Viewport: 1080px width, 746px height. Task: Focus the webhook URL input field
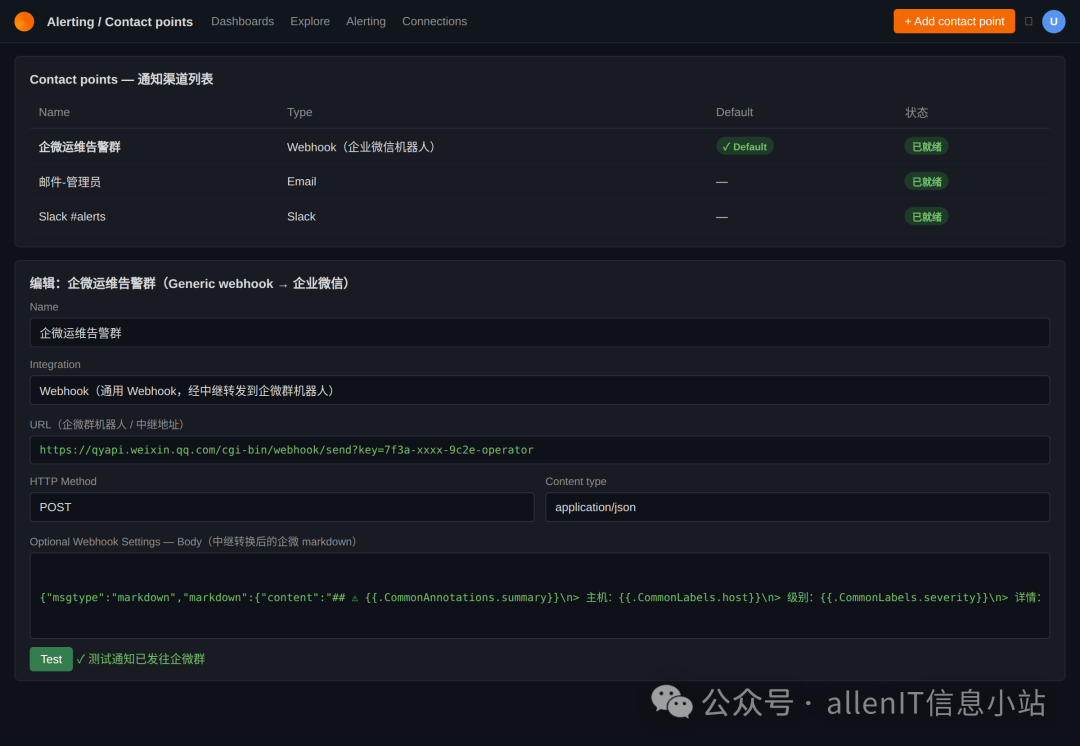point(539,450)
